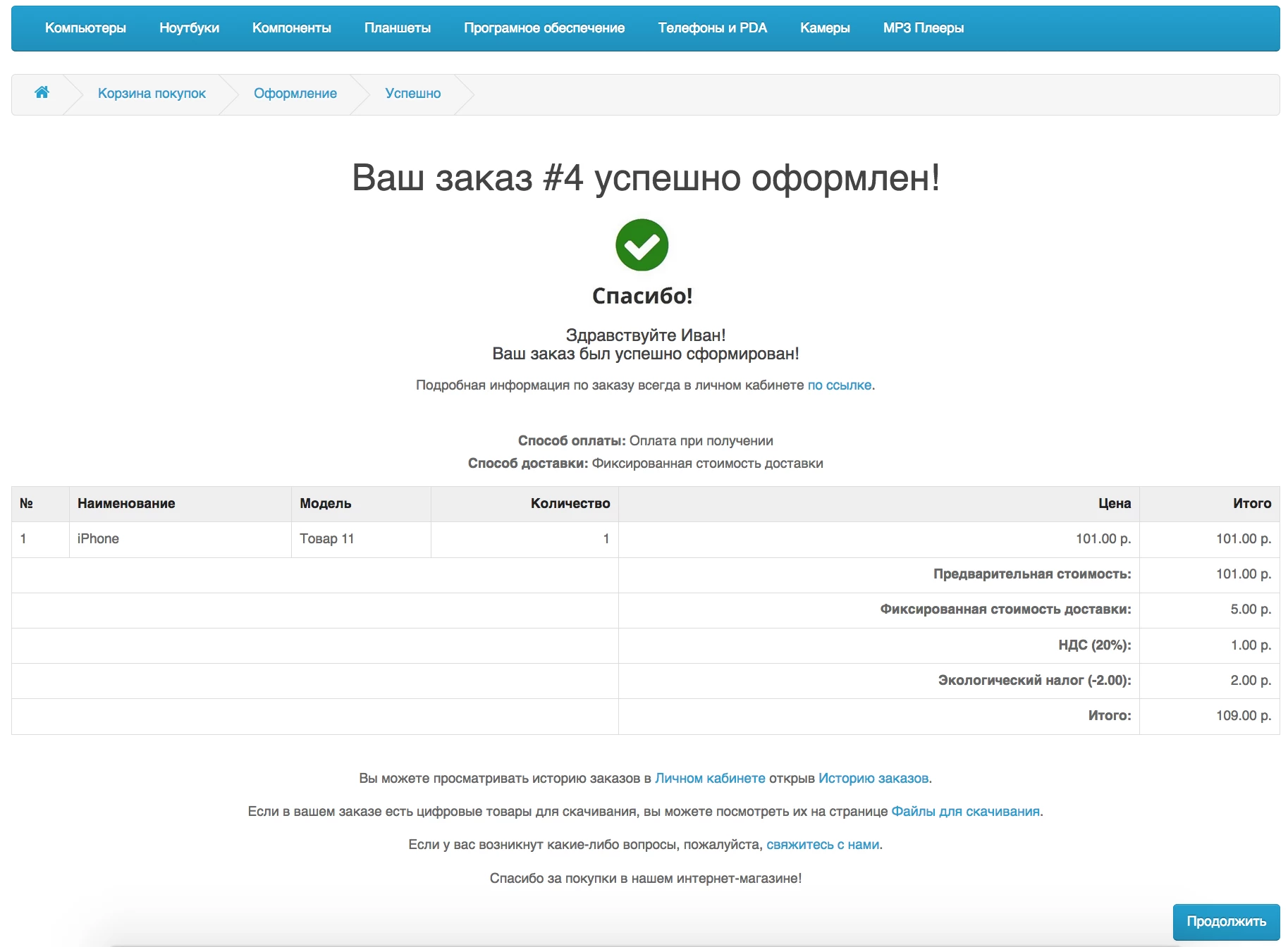Open the MP3 Плееры menu
The image size is (1288, 947).
(x=923, y=28)
